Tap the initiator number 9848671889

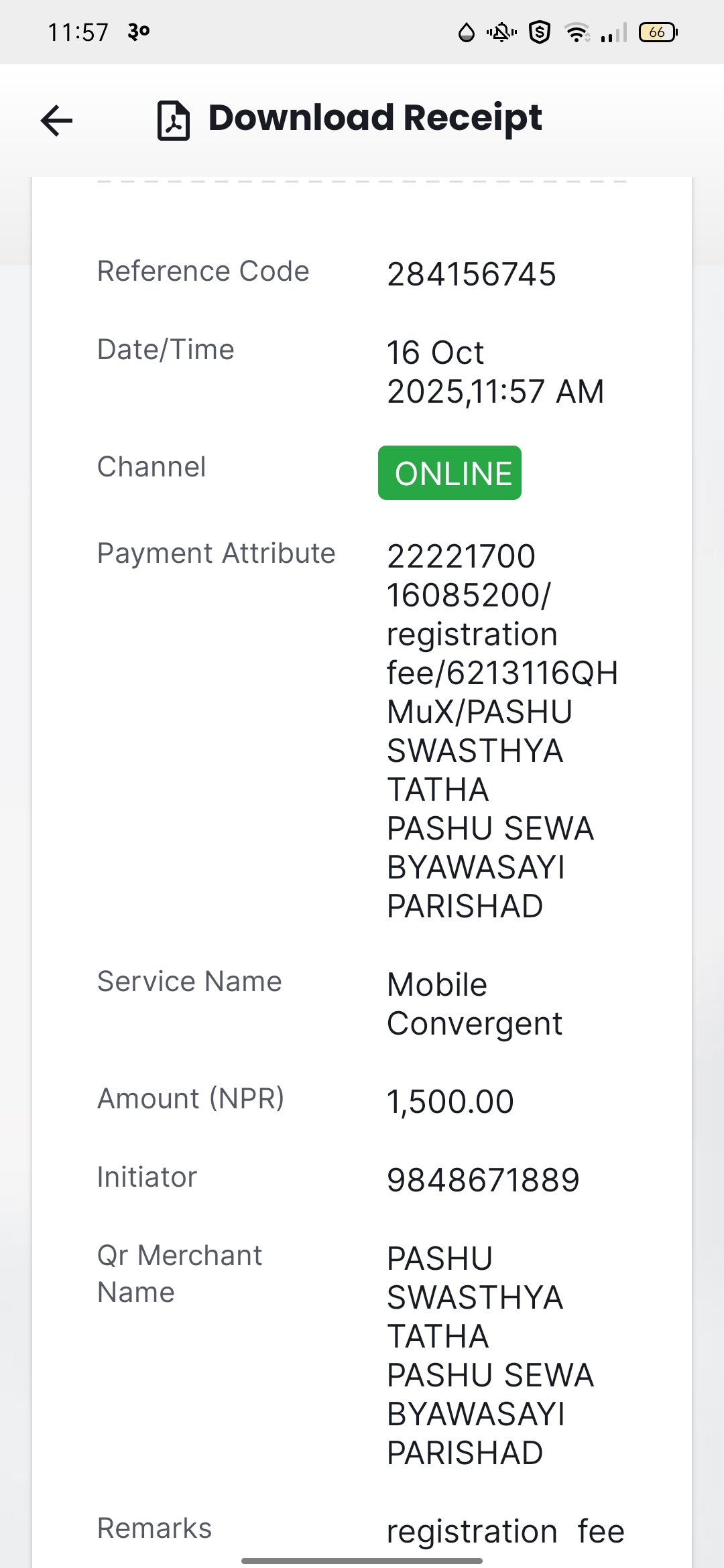[483, 1181]
